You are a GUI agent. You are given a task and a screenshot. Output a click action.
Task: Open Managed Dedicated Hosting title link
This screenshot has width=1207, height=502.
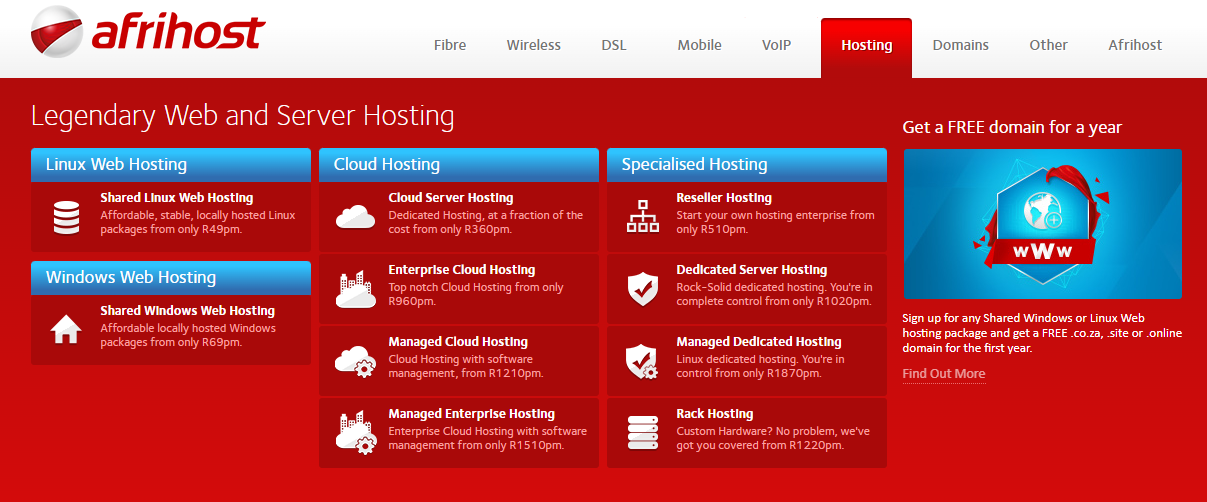[759, 342]
